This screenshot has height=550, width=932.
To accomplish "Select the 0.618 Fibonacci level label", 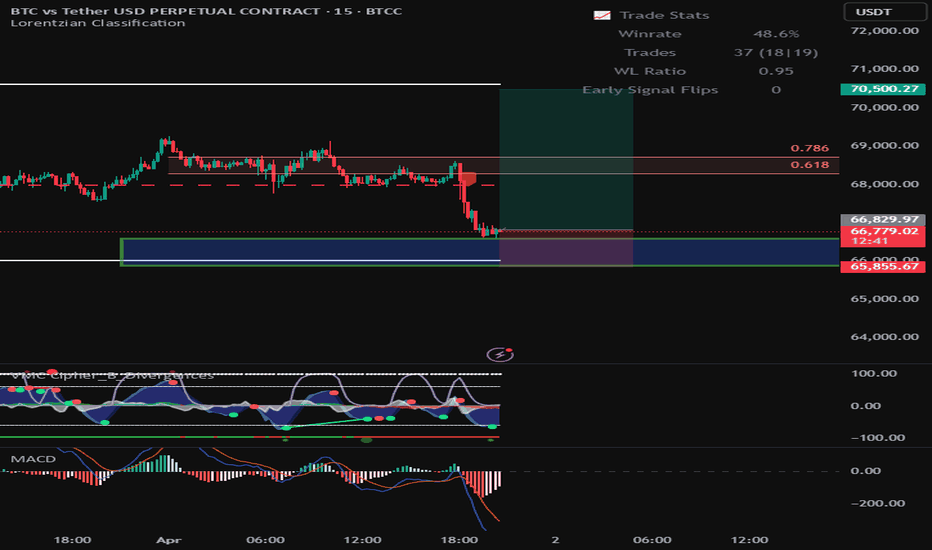I will [x=807, y=165].
